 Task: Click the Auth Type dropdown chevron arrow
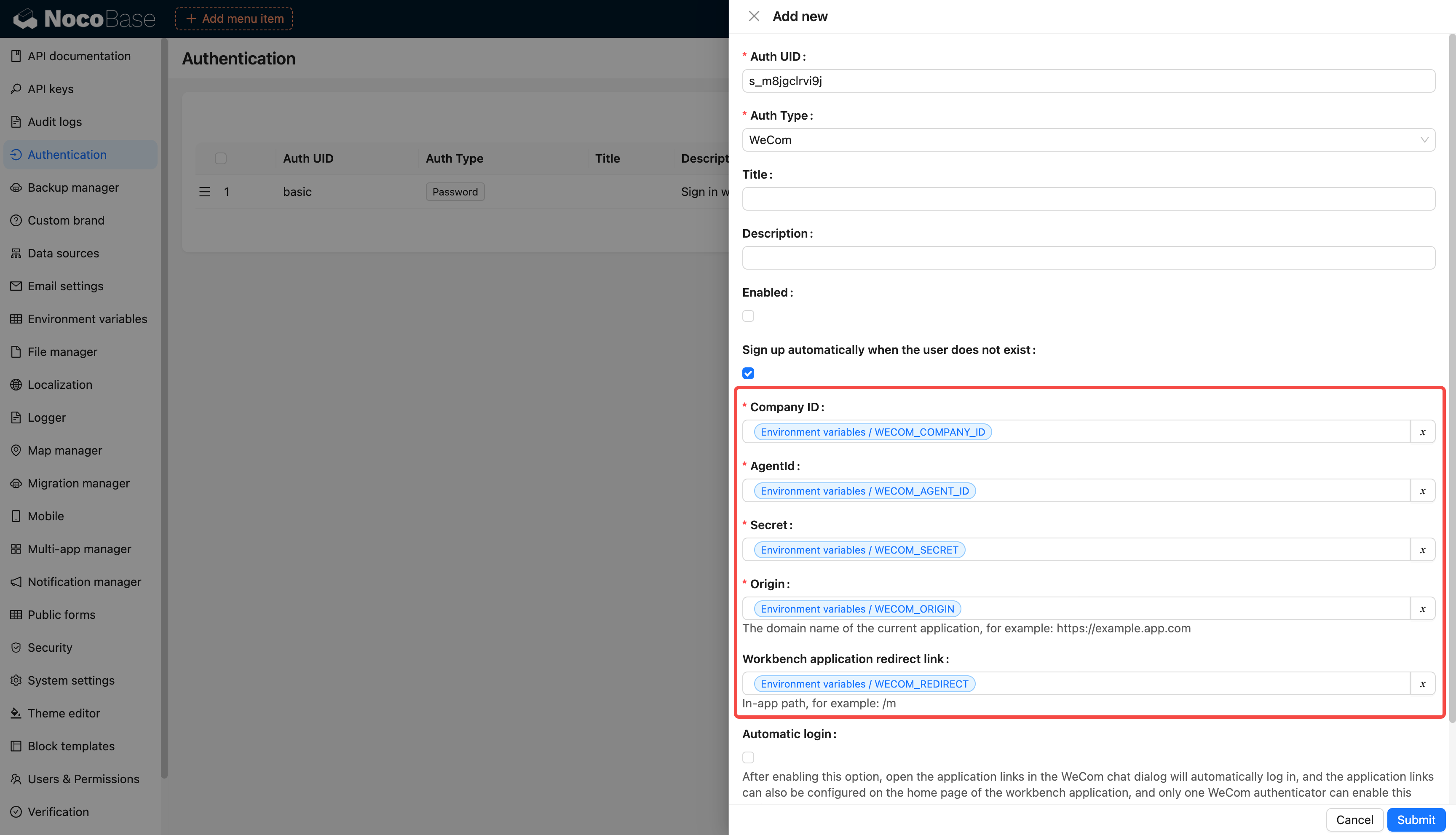point(1424,140)
